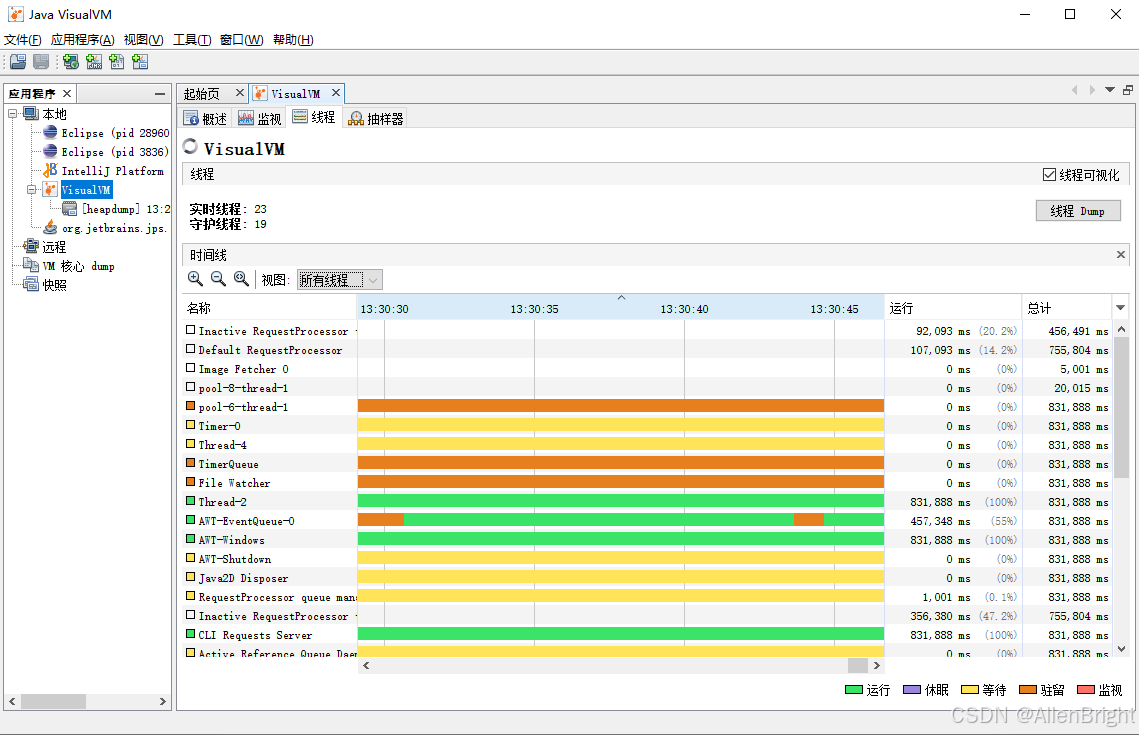Select the IntelliJ Platform application icon
This screenshot has height=735, width=1139.
(50, 170)
